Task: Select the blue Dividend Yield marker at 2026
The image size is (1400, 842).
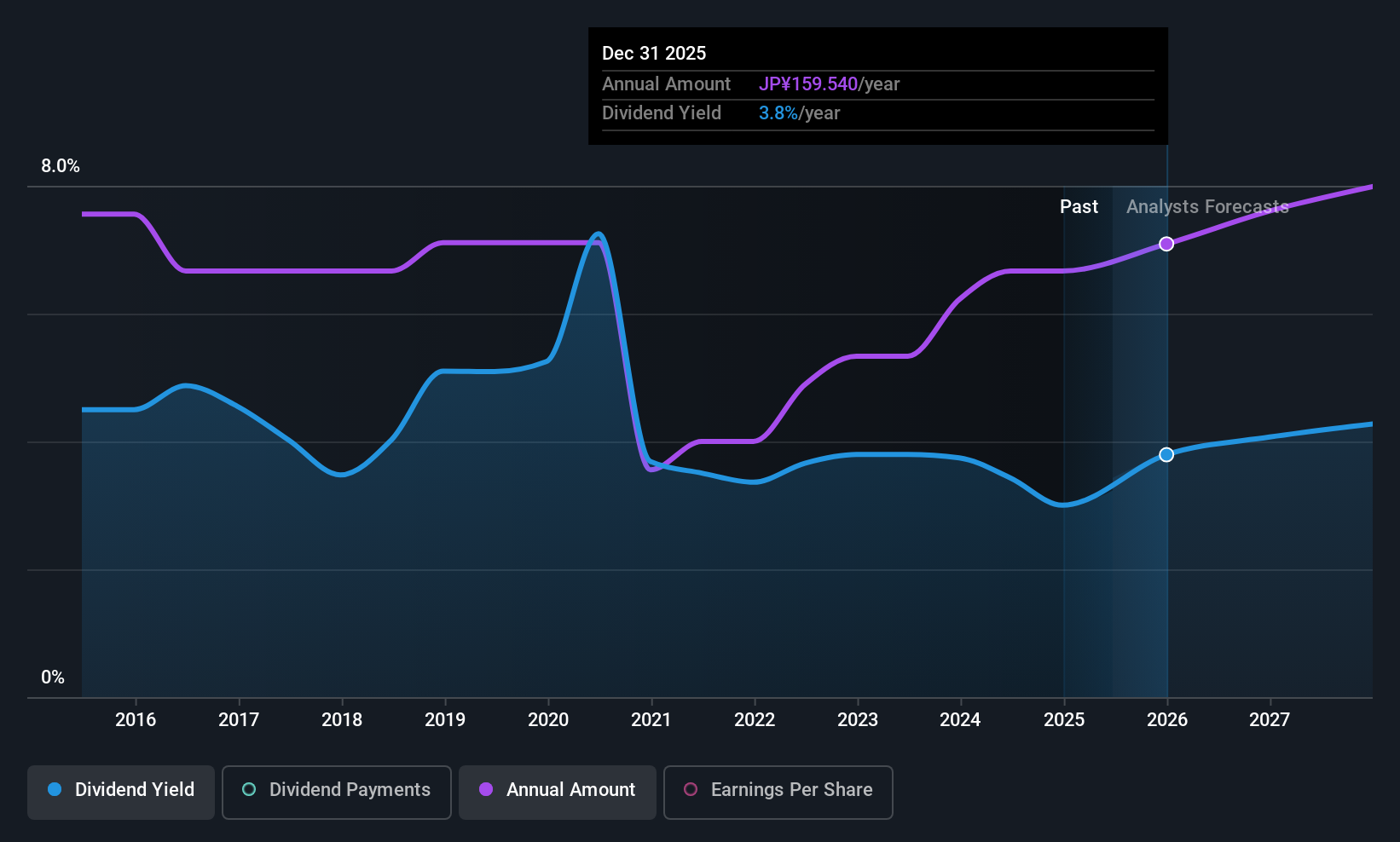Action: [x=1166, y=454]
